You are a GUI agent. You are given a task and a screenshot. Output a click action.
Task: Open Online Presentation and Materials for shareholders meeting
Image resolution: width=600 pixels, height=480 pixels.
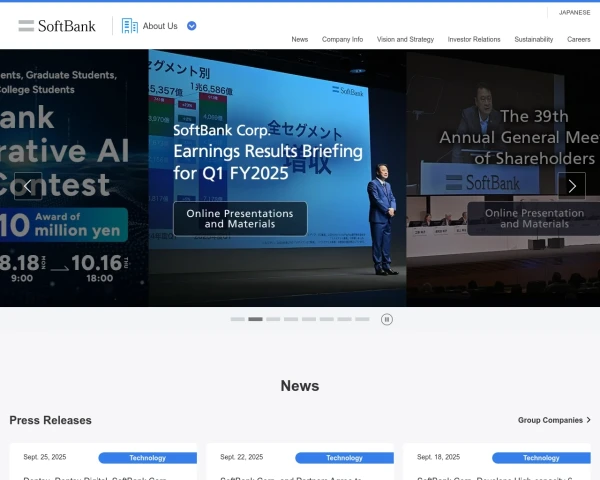click(534, 219)
